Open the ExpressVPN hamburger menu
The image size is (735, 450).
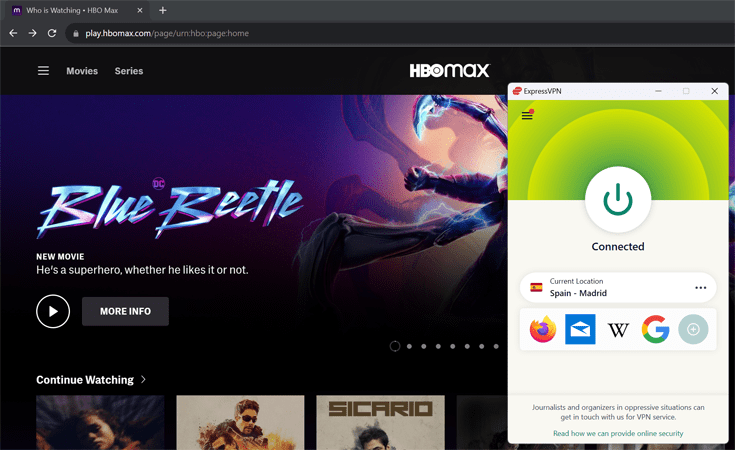point(527,115)
